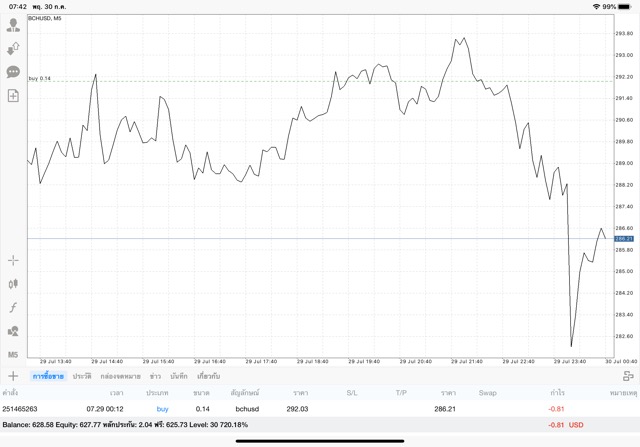Switch to the บันทึก journal tab
The image size is (640, 447).
click(x=179, y=376)
